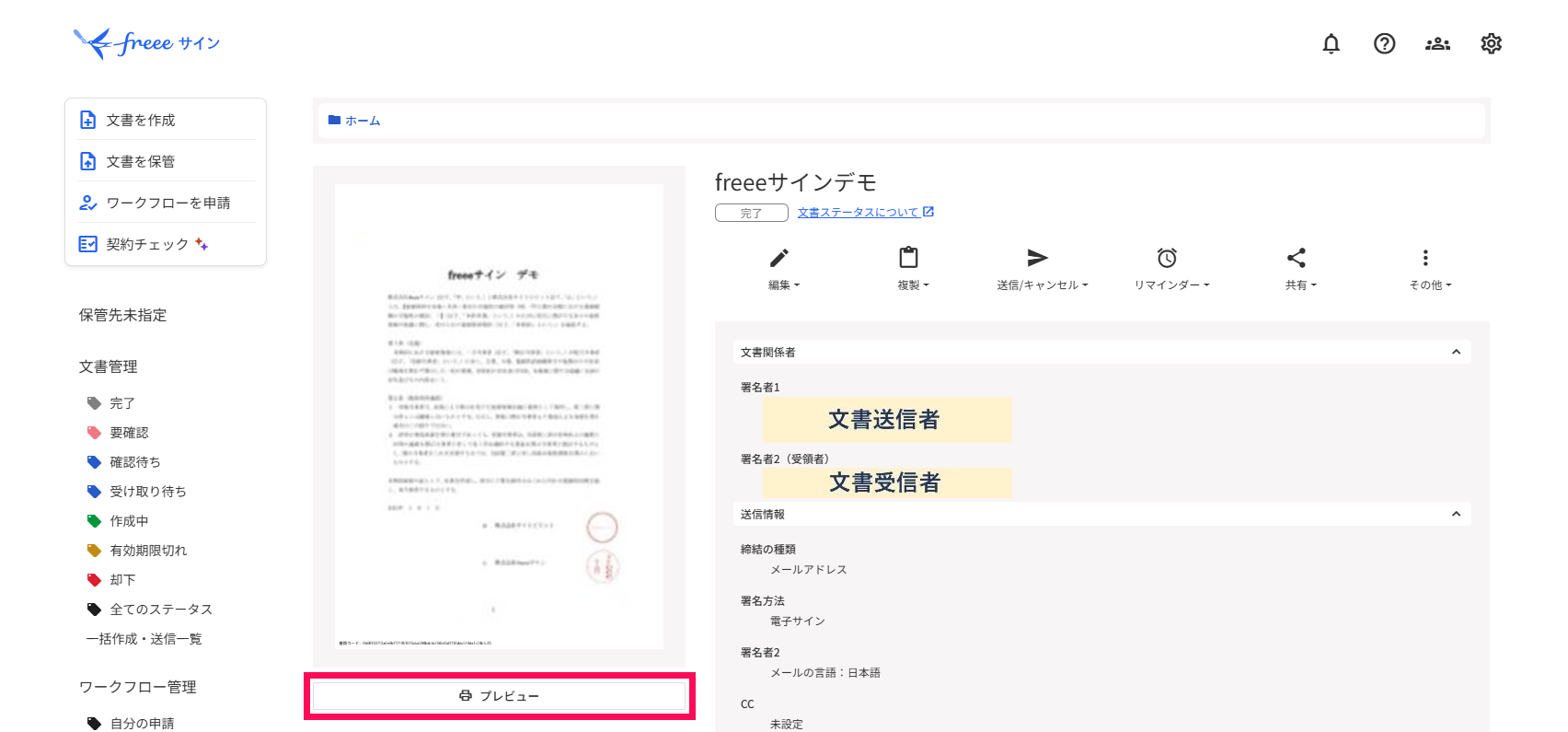Click the black tag icon beside 自分の申請
The height and width of the screenshot is (732, 1568).
94,724
